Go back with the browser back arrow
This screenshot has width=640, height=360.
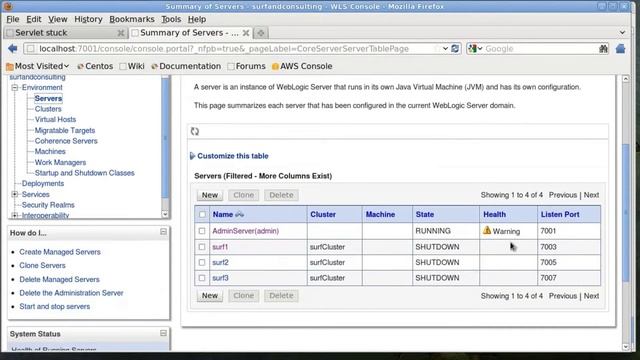tap(13, 49)
